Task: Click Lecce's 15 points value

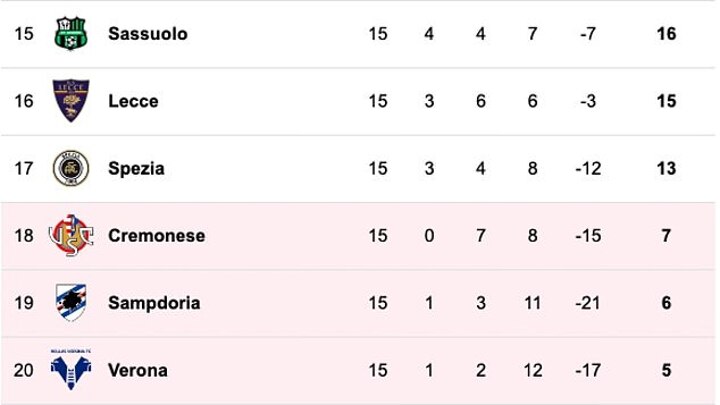Action: [666, 101]
